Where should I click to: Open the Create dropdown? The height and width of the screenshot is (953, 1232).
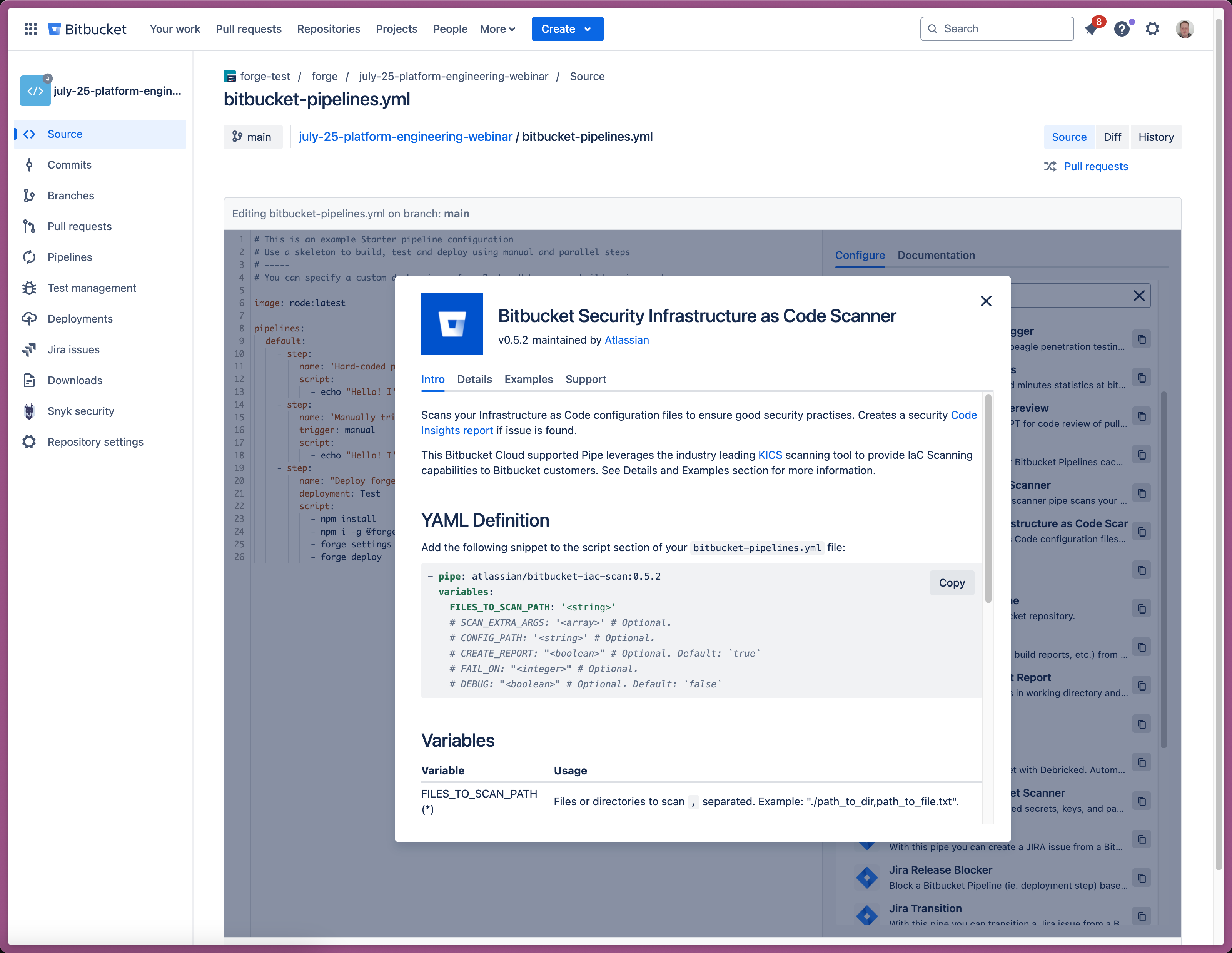coord(567,29)
